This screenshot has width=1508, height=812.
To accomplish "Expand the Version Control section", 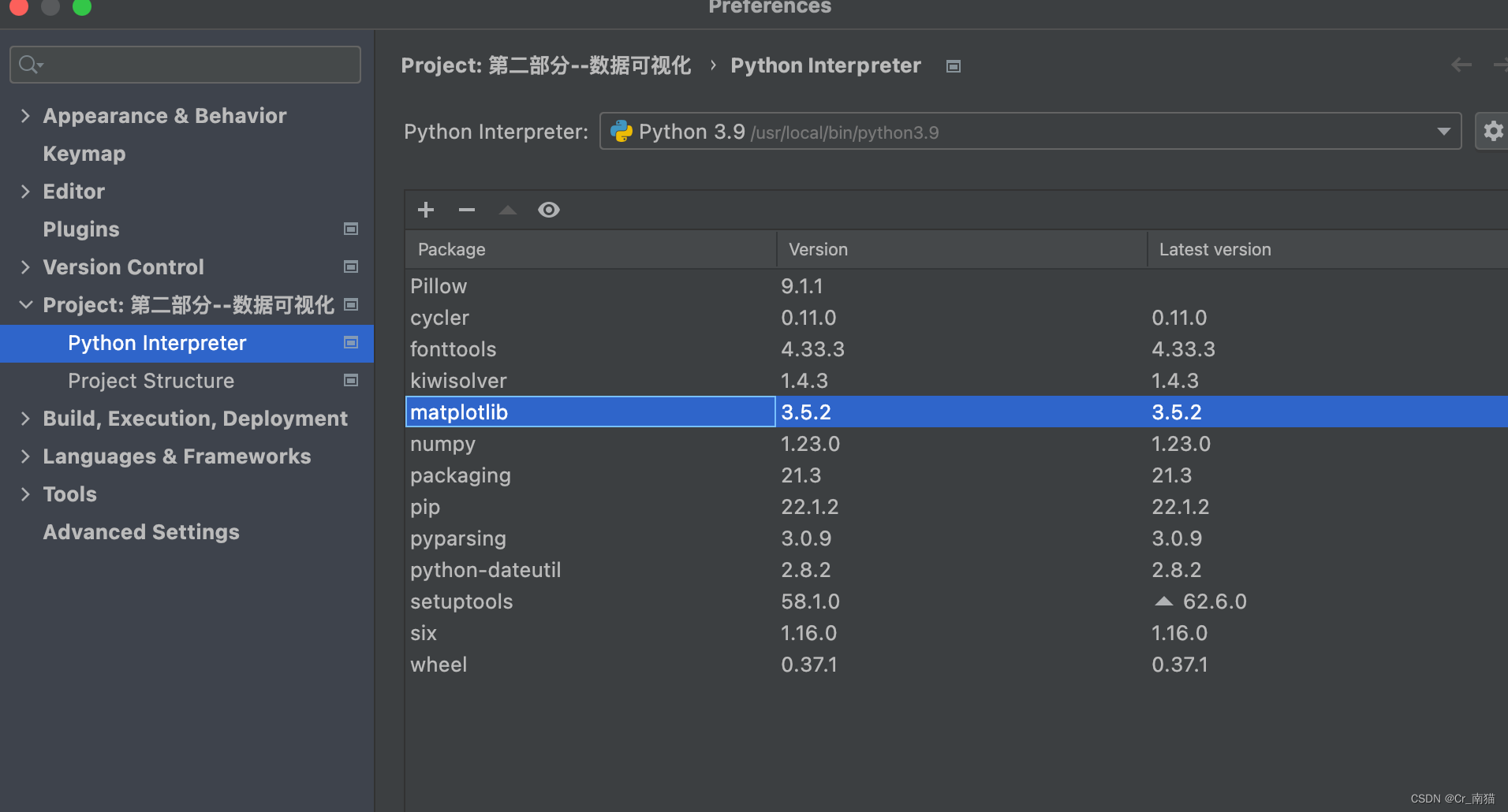I will pyautogui.click(x=25, y=267).
